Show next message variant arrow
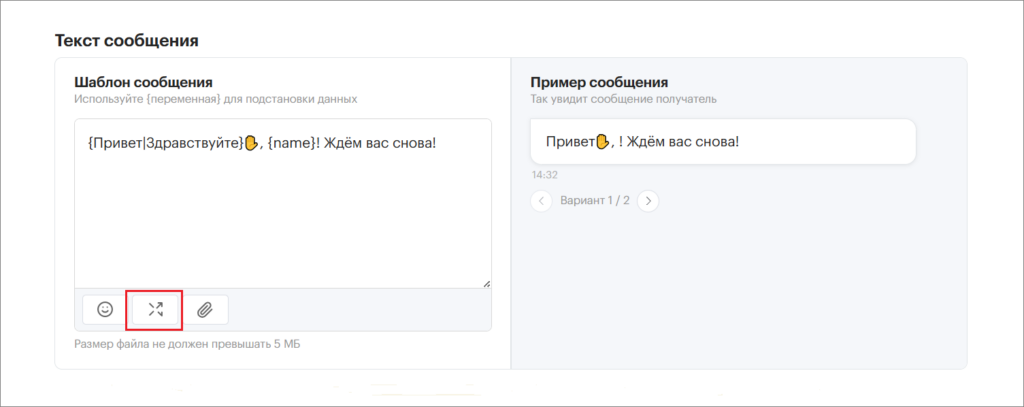The image size is (1024, 407). (648, 201)
